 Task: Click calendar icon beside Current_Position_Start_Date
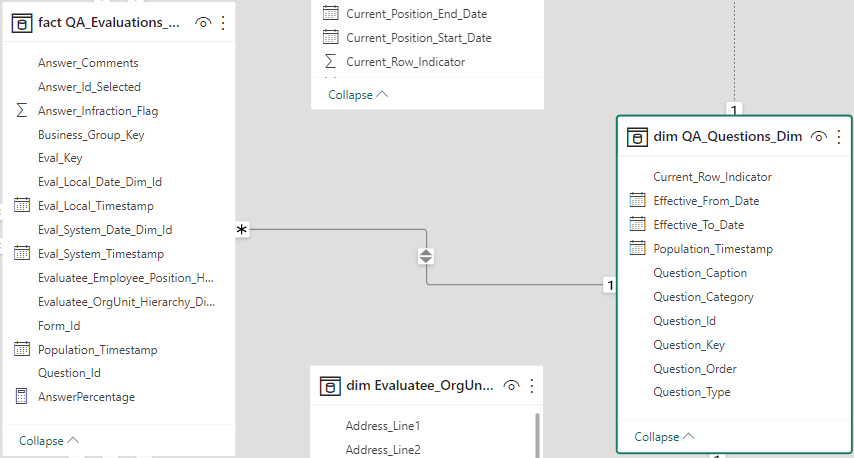331,37
